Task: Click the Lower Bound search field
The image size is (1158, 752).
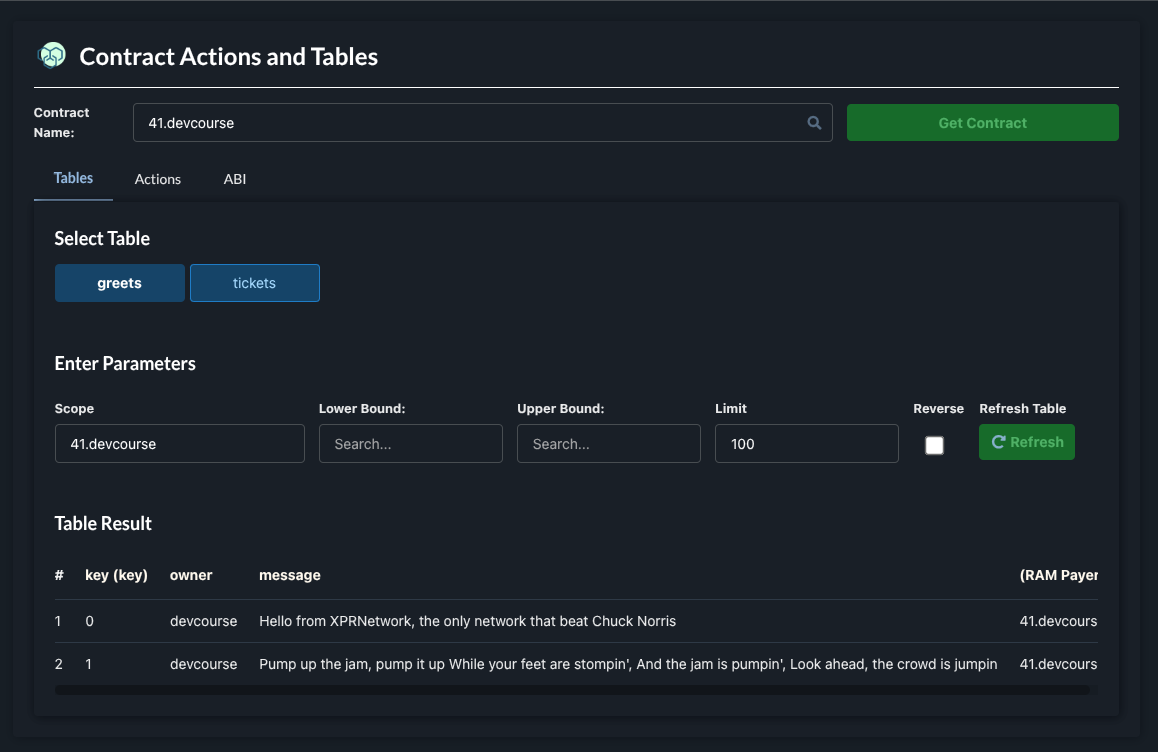Action: pyautogui.click(x=410, y=444)
